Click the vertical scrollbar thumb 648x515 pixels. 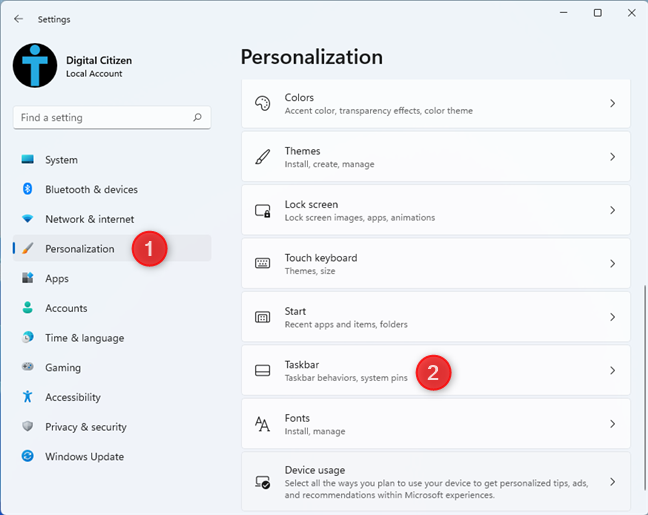(644, 388)
